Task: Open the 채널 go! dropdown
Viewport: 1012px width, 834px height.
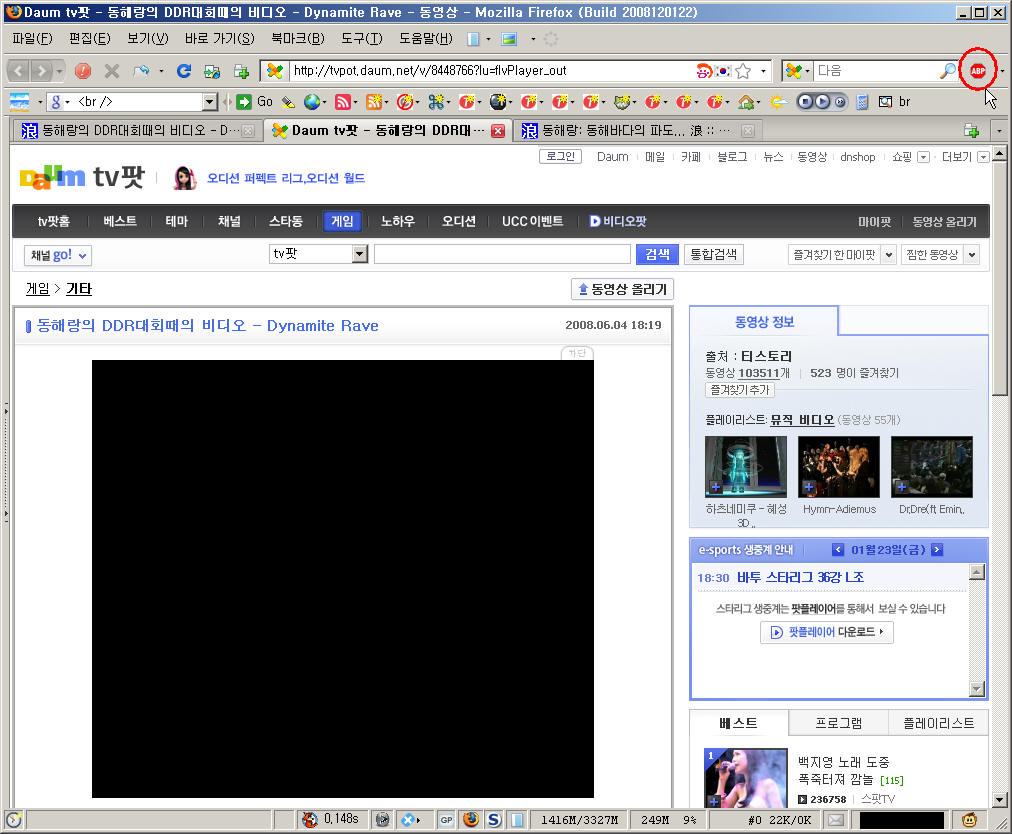Action: pyautogui.click(x=58, y=255)
